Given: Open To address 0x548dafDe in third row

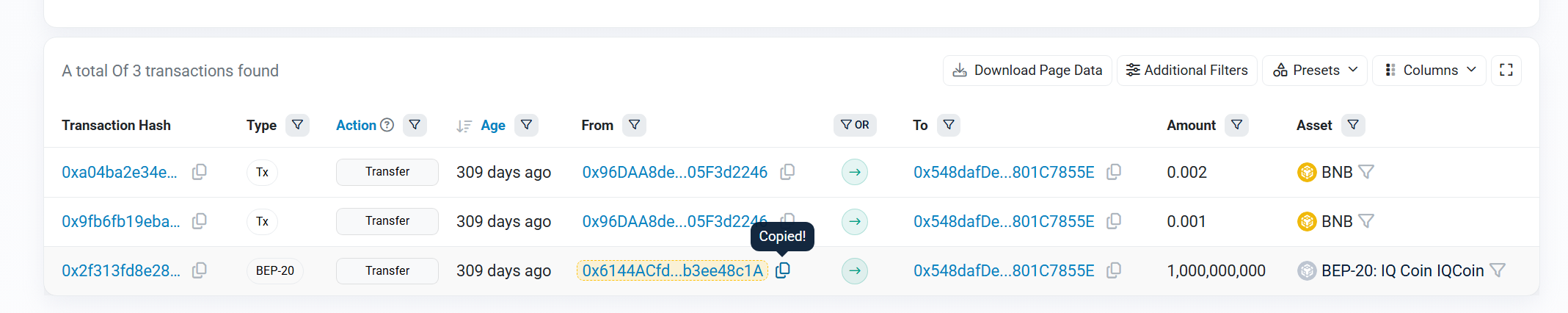Looking at the screenshot, I should pyautogui.click(x=1003, y=271).
